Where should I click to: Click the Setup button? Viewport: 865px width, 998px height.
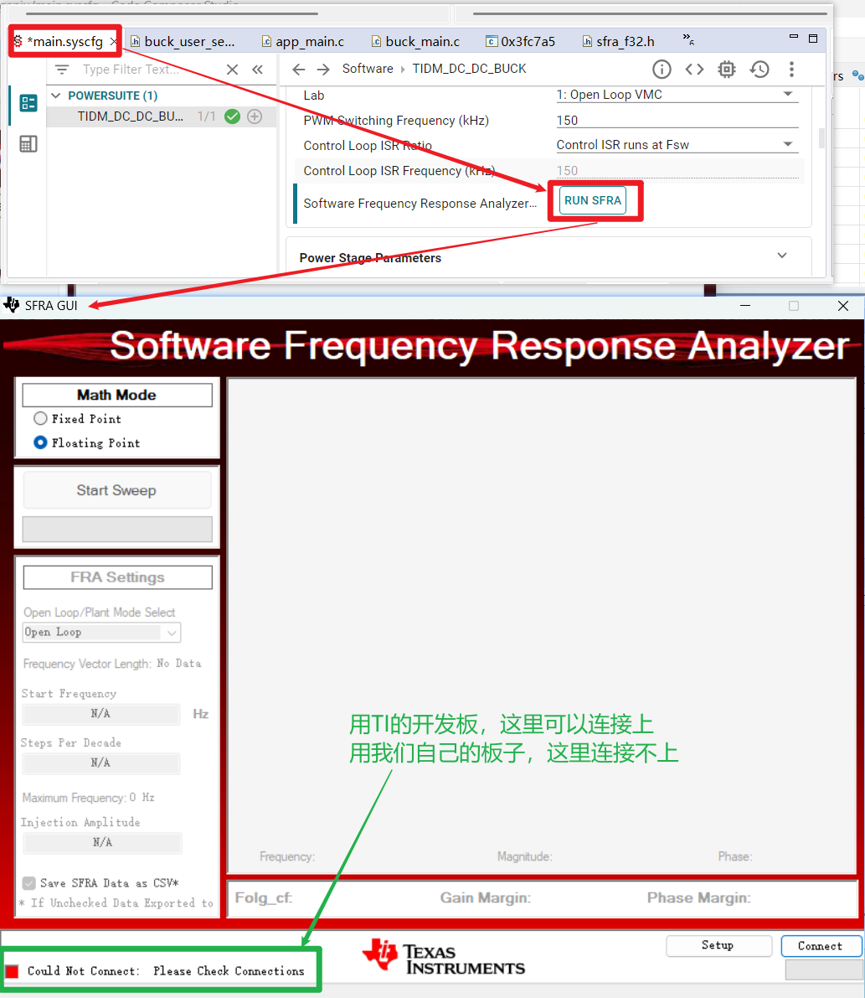point(719,945)
